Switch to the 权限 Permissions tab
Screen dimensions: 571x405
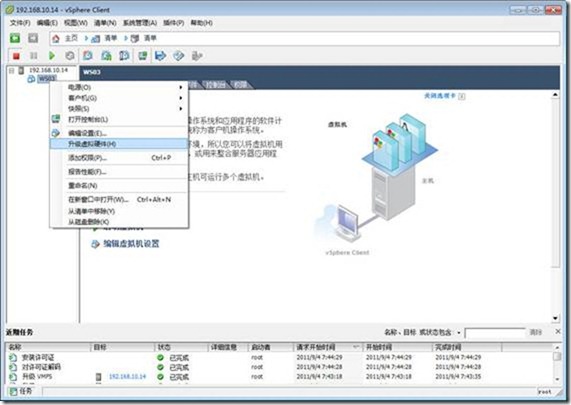241,85
